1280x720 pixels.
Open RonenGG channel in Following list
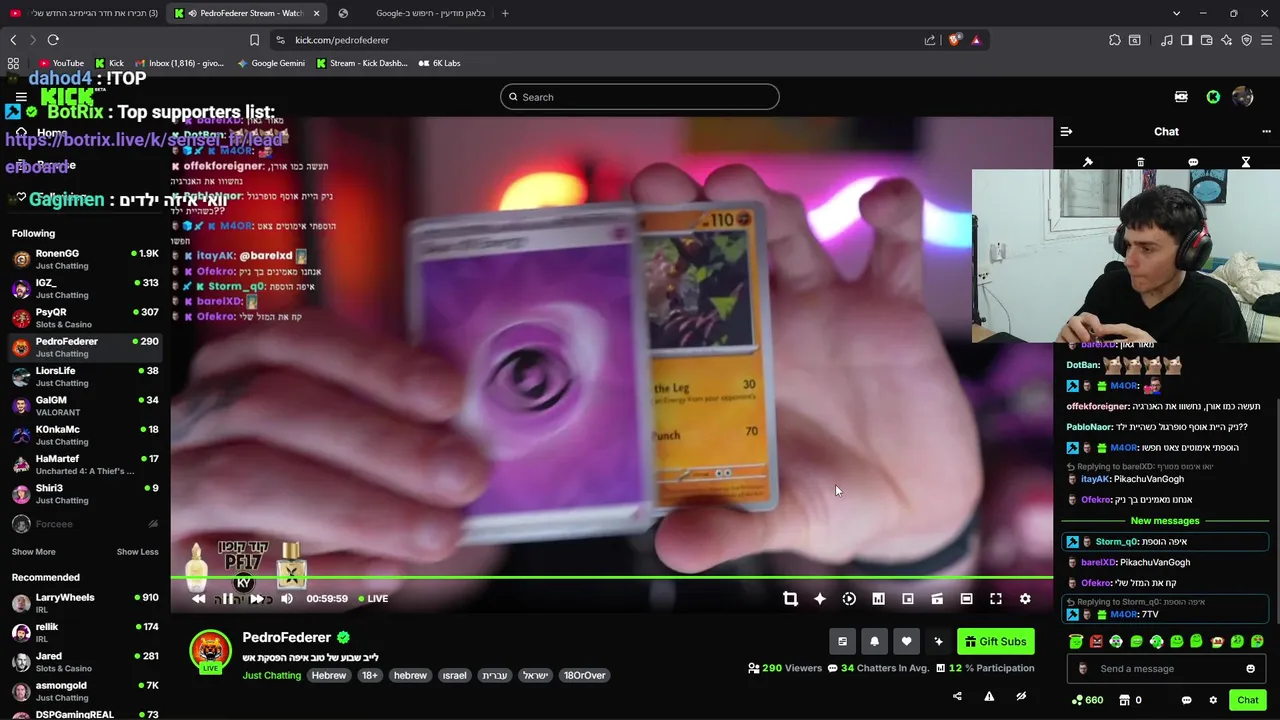click(x=85, y=259)
